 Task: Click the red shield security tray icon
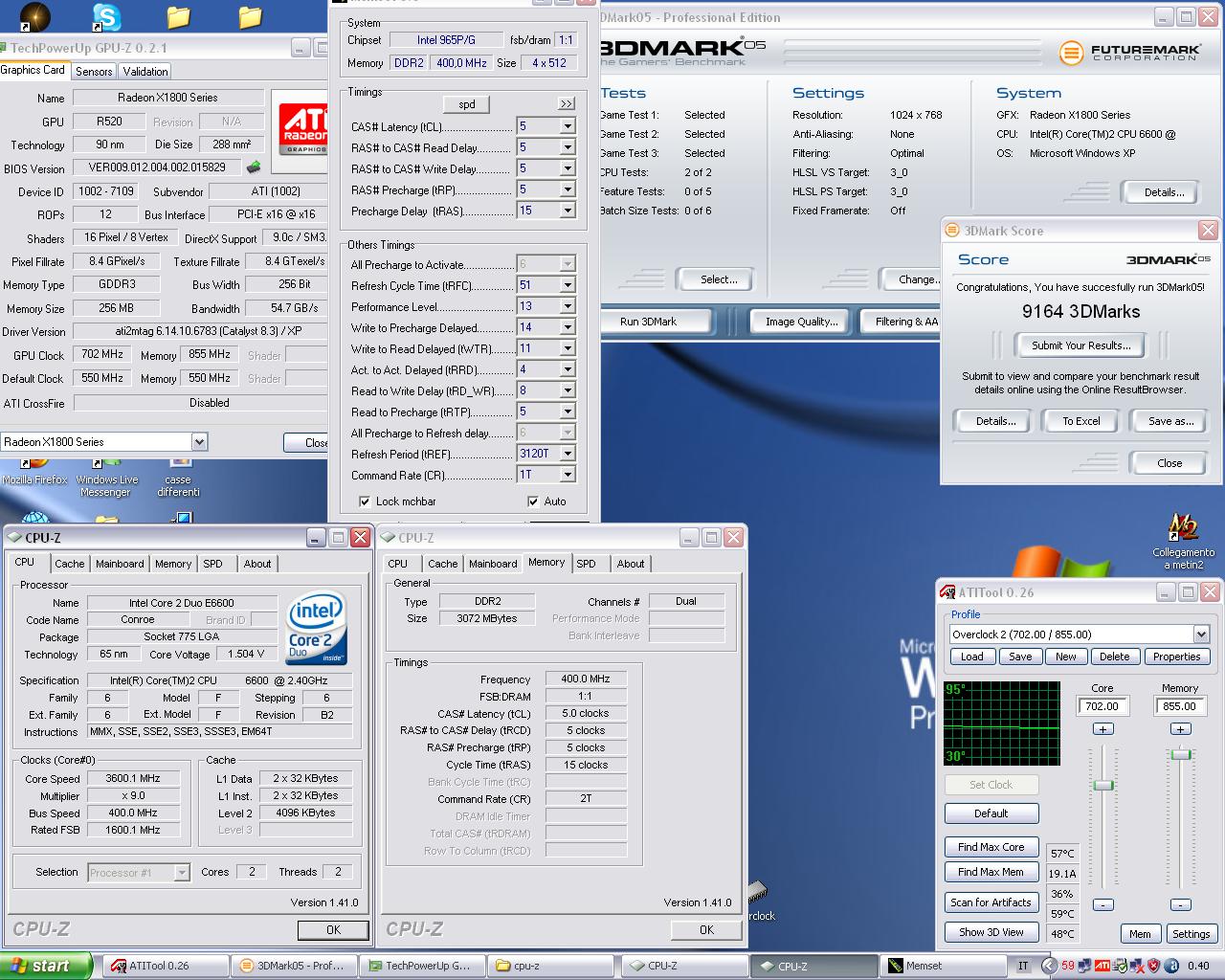click(x=1153, y=966)
